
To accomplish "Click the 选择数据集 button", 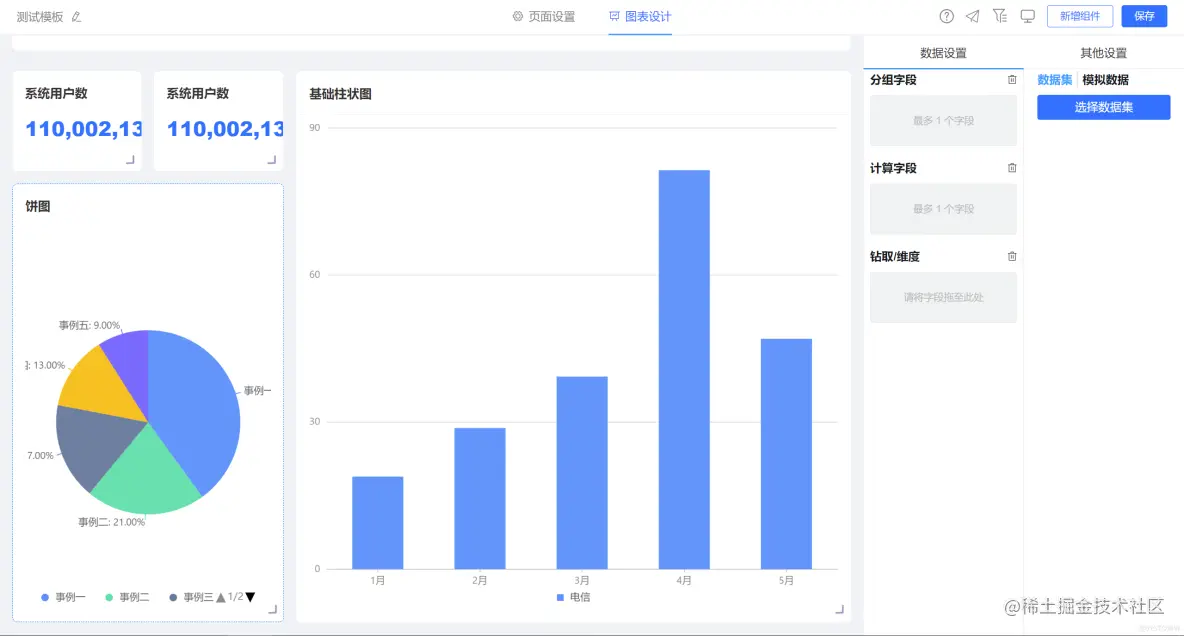I will coord(1103,107).
